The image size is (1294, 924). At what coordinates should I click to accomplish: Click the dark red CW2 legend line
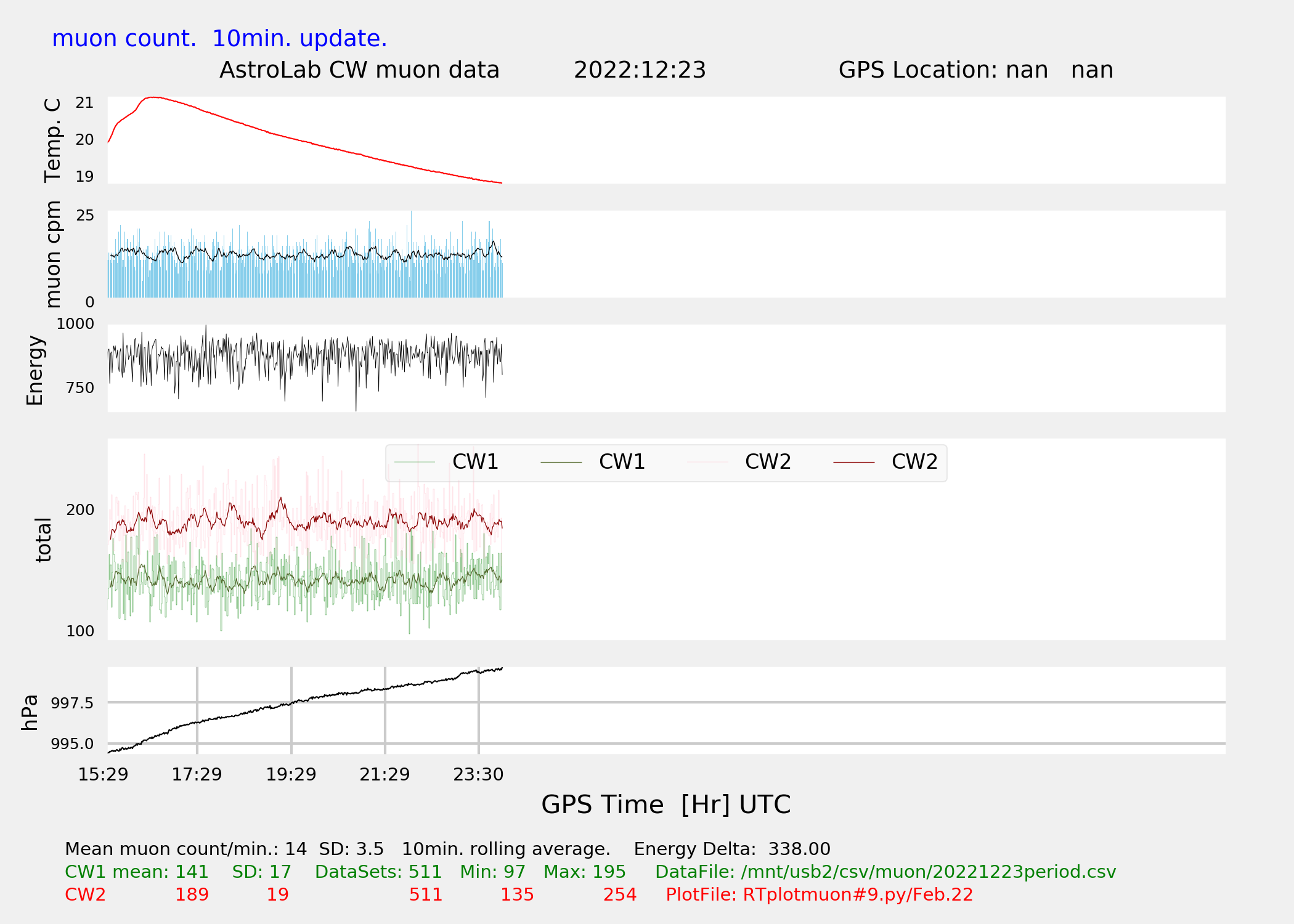tap(854, 462)
